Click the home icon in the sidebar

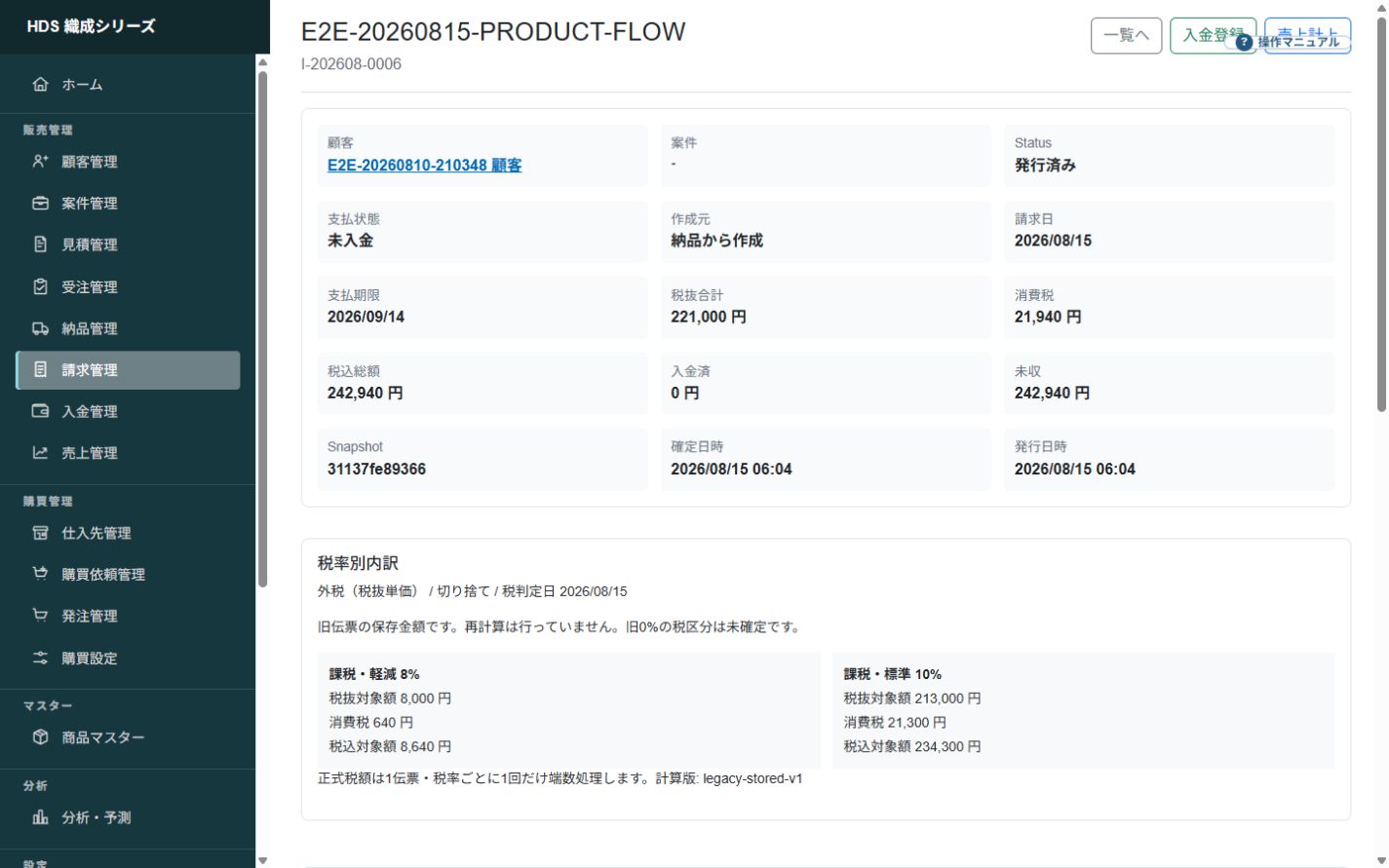(x=40, y=85)
